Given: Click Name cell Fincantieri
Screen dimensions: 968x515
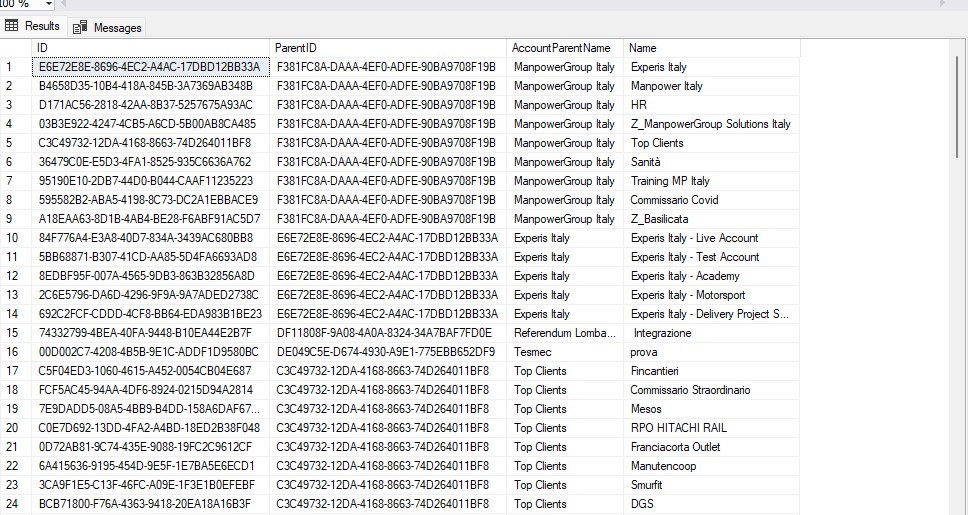Looking at the screenshot, I should coord(712,371).
